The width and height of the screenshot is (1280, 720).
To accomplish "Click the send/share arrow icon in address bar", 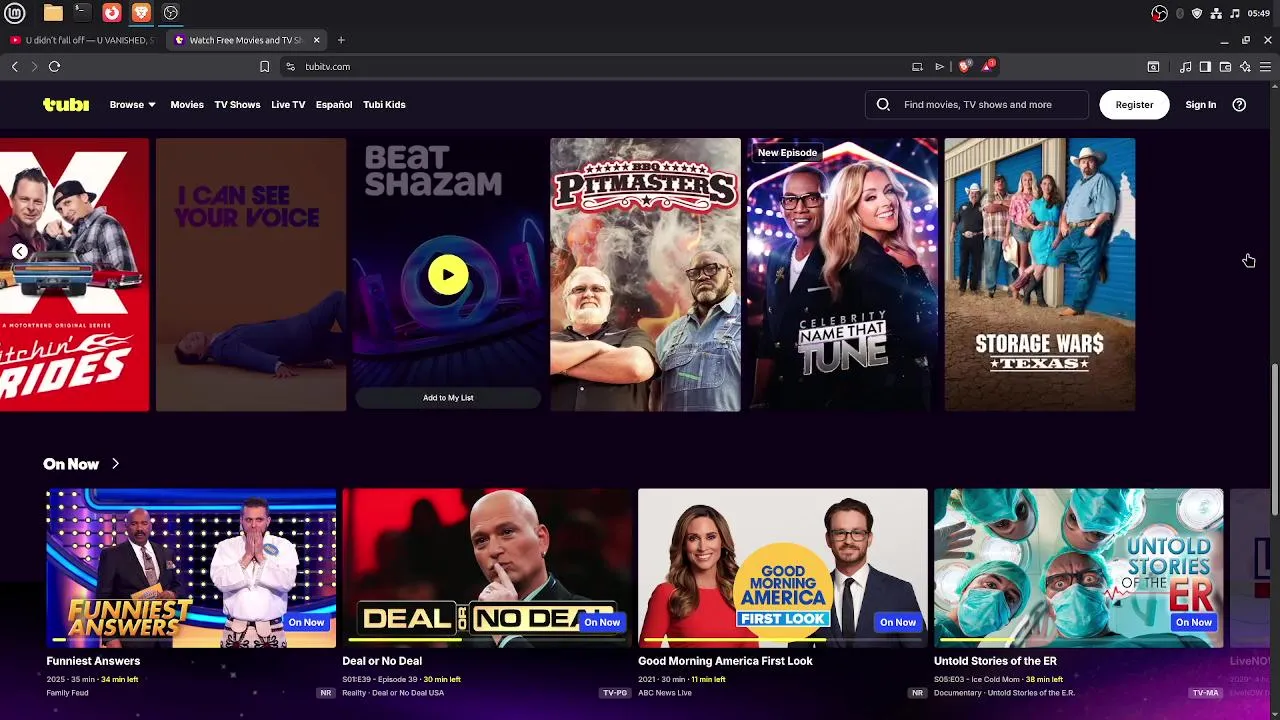I will coord(939,66).
